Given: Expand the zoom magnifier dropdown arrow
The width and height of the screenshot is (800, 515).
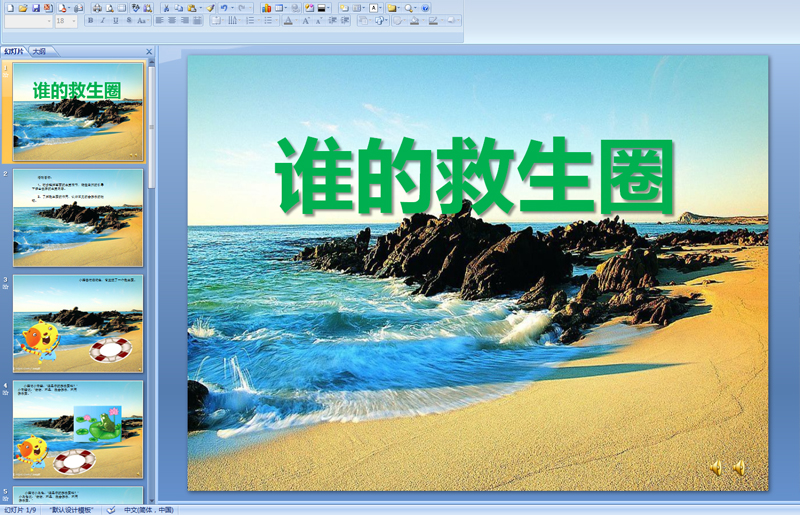Looking at the screenshot, I should [415, 8].
